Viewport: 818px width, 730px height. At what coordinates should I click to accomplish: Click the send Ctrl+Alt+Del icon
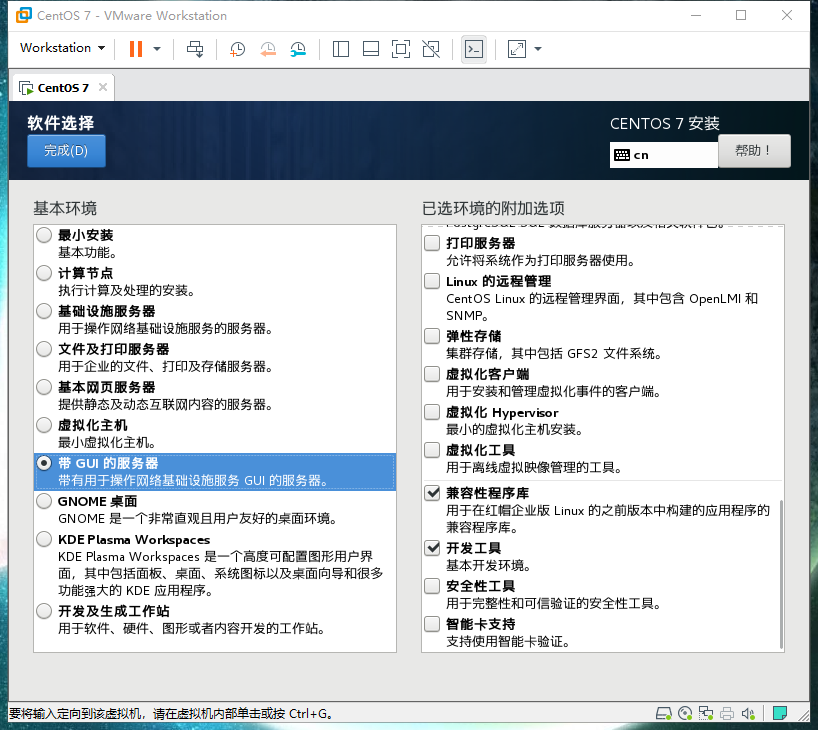(x=195, y=49)
